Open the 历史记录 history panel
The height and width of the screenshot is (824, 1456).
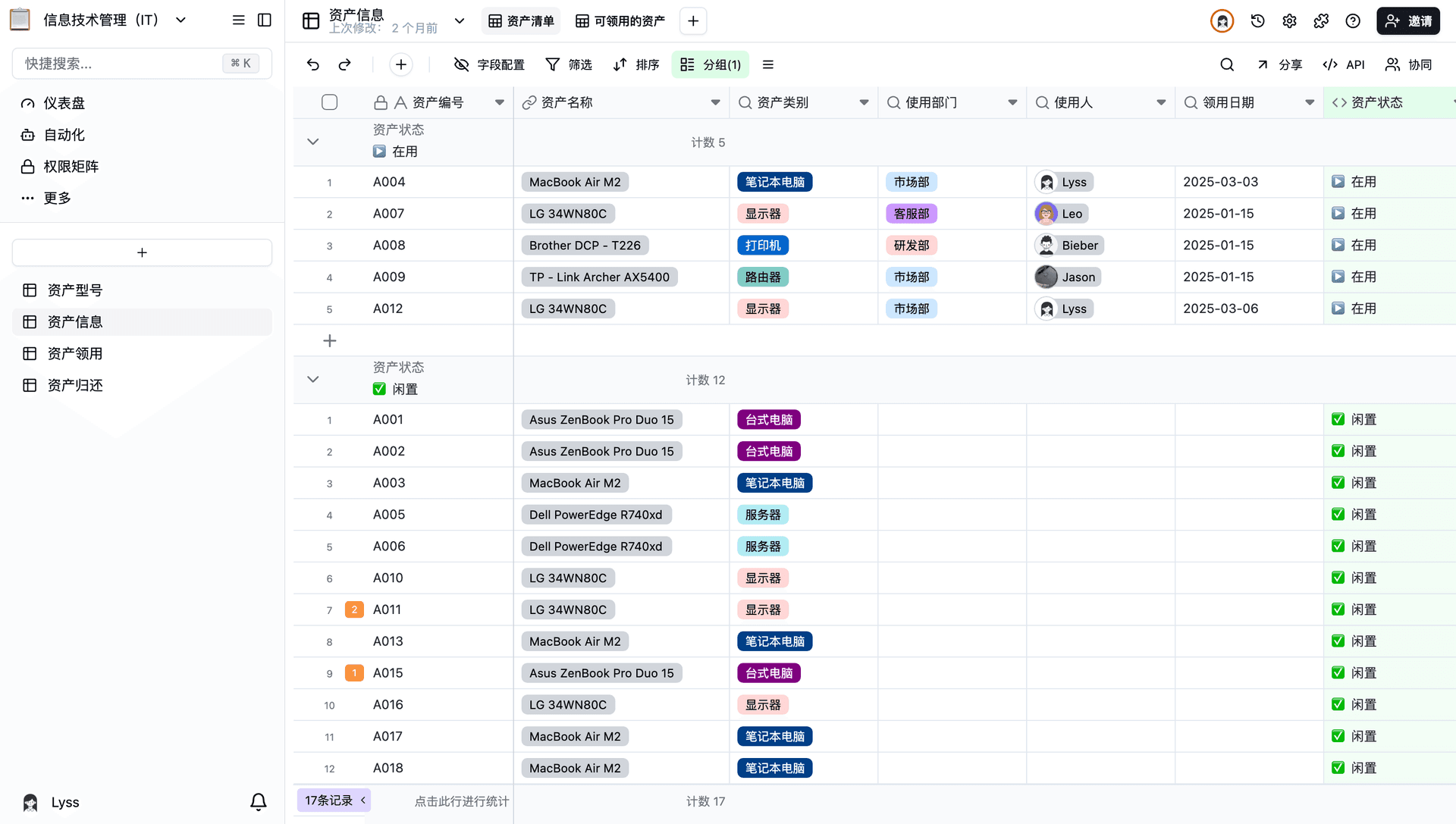(x=1257, y=20)
